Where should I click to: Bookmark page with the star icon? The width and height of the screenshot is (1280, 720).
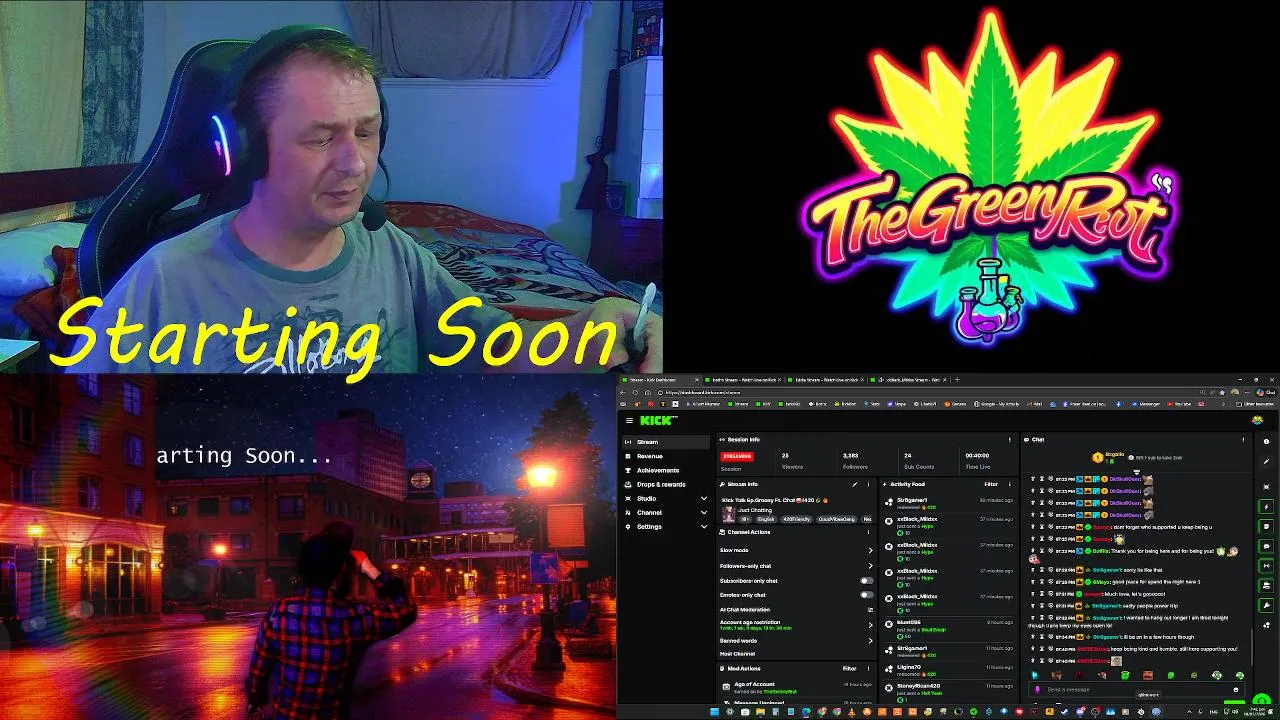pyautogui.click(x=1222, y=392)
